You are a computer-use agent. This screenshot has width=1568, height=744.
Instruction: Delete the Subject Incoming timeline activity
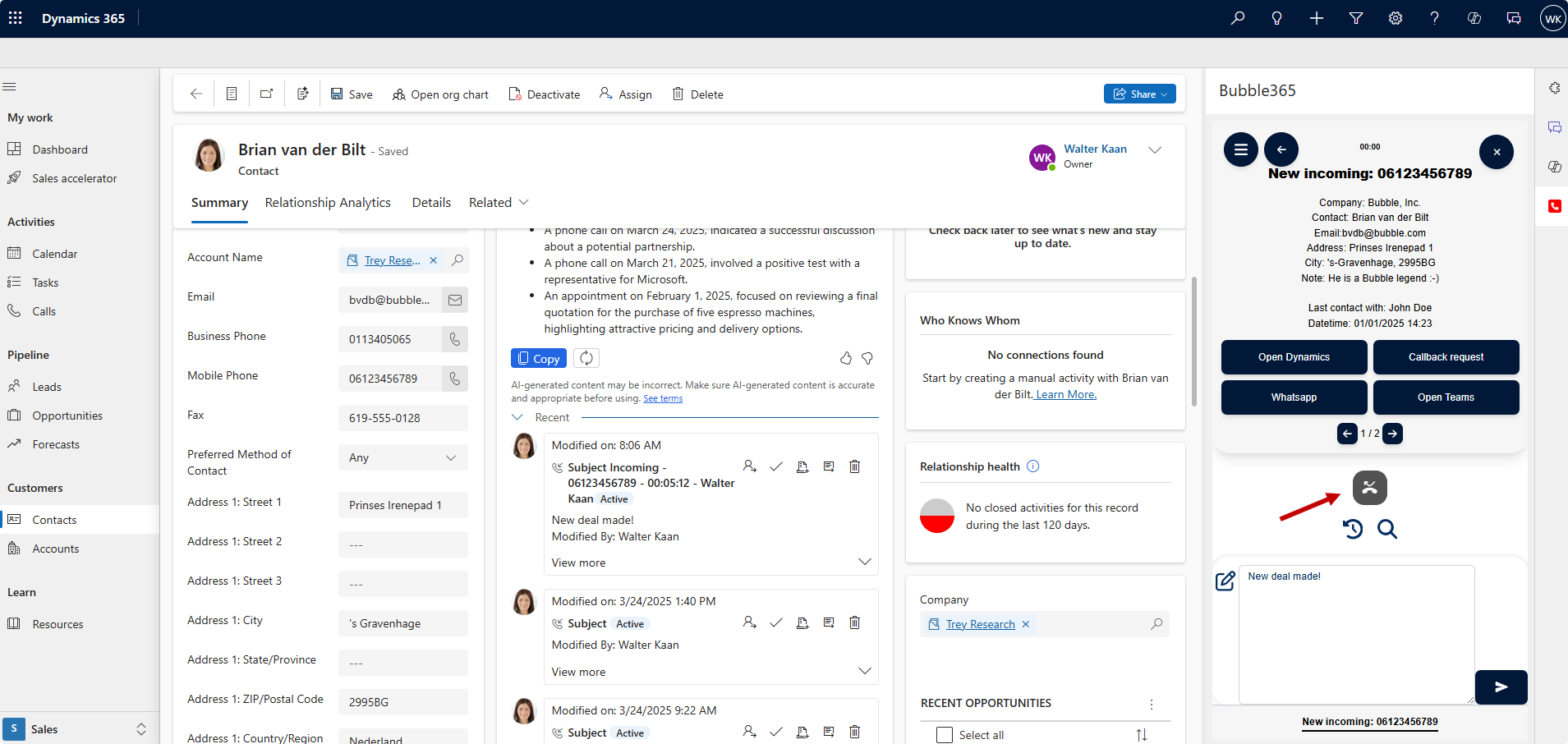(x=854, y=466)
